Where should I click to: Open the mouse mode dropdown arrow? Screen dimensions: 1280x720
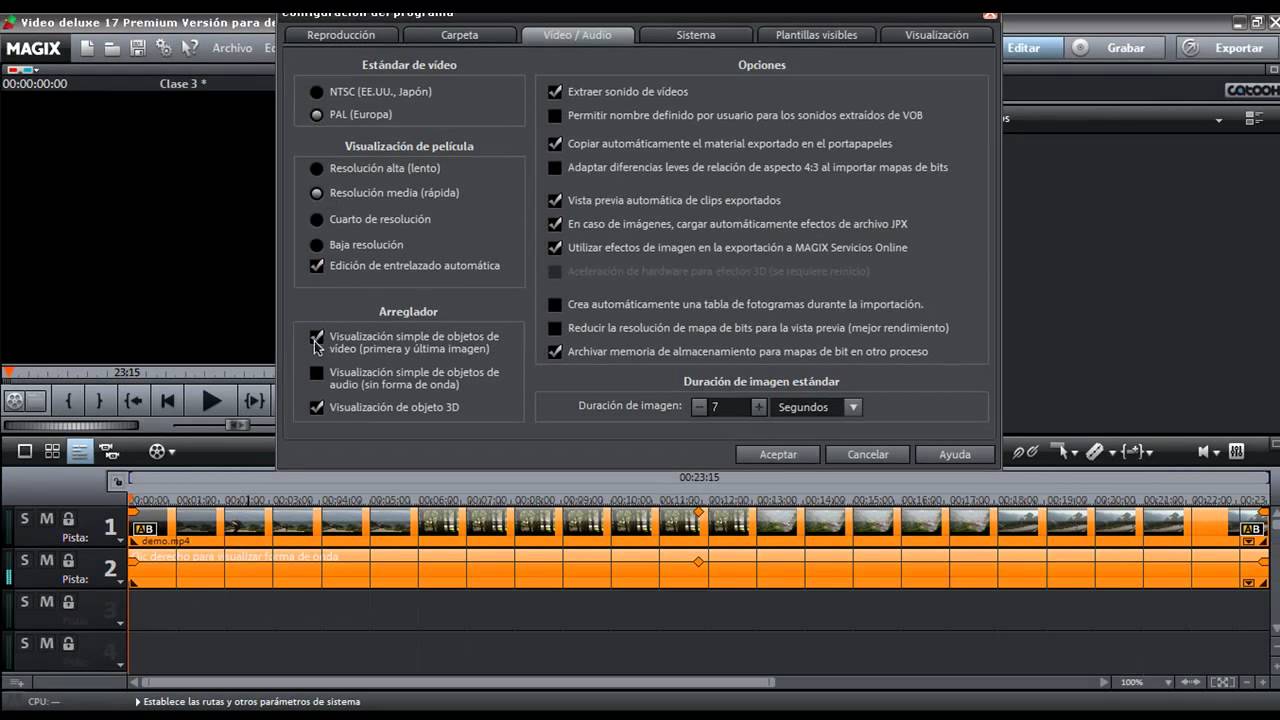point(1075,453)
